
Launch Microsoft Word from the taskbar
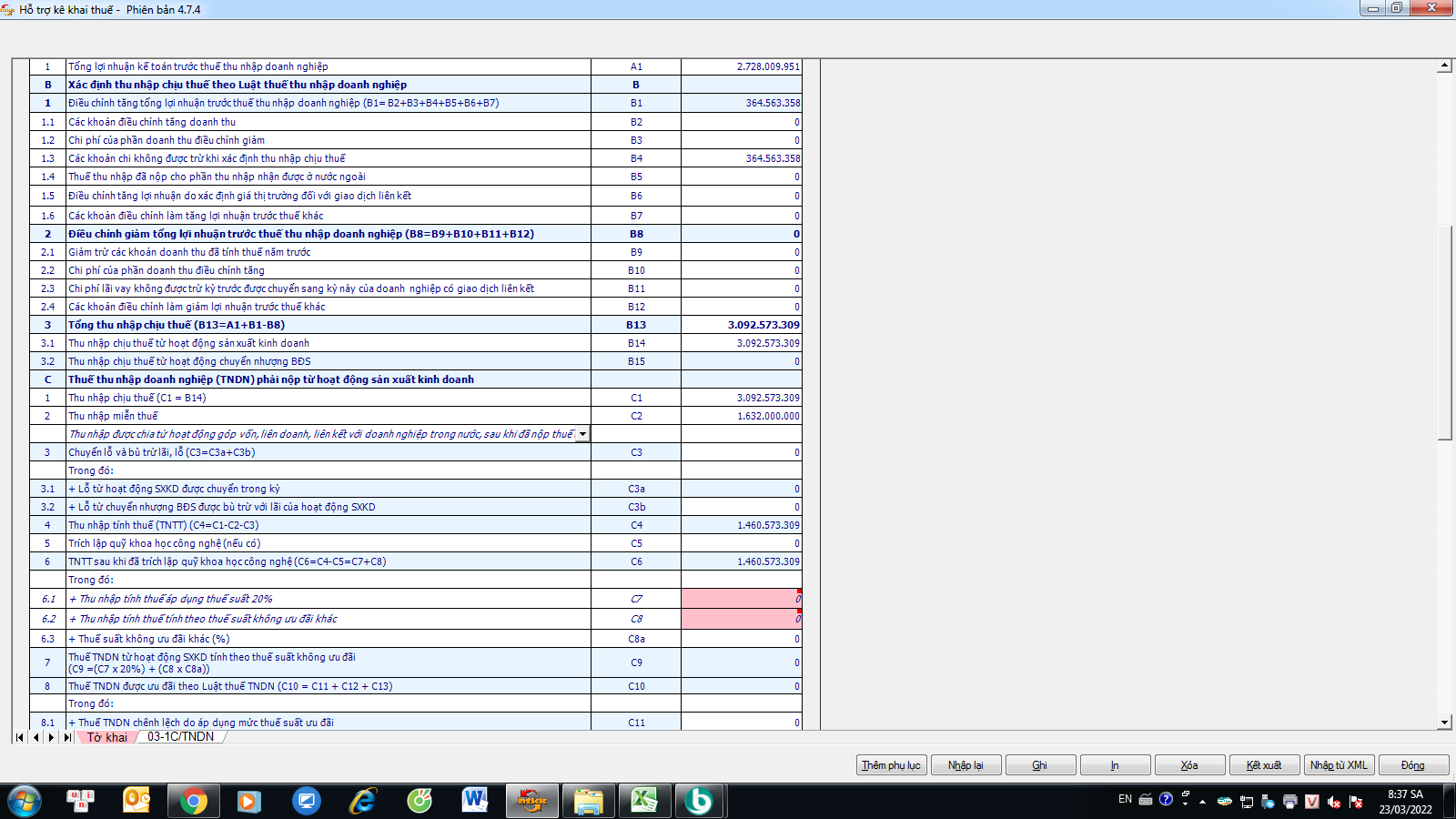pos(474,801)
